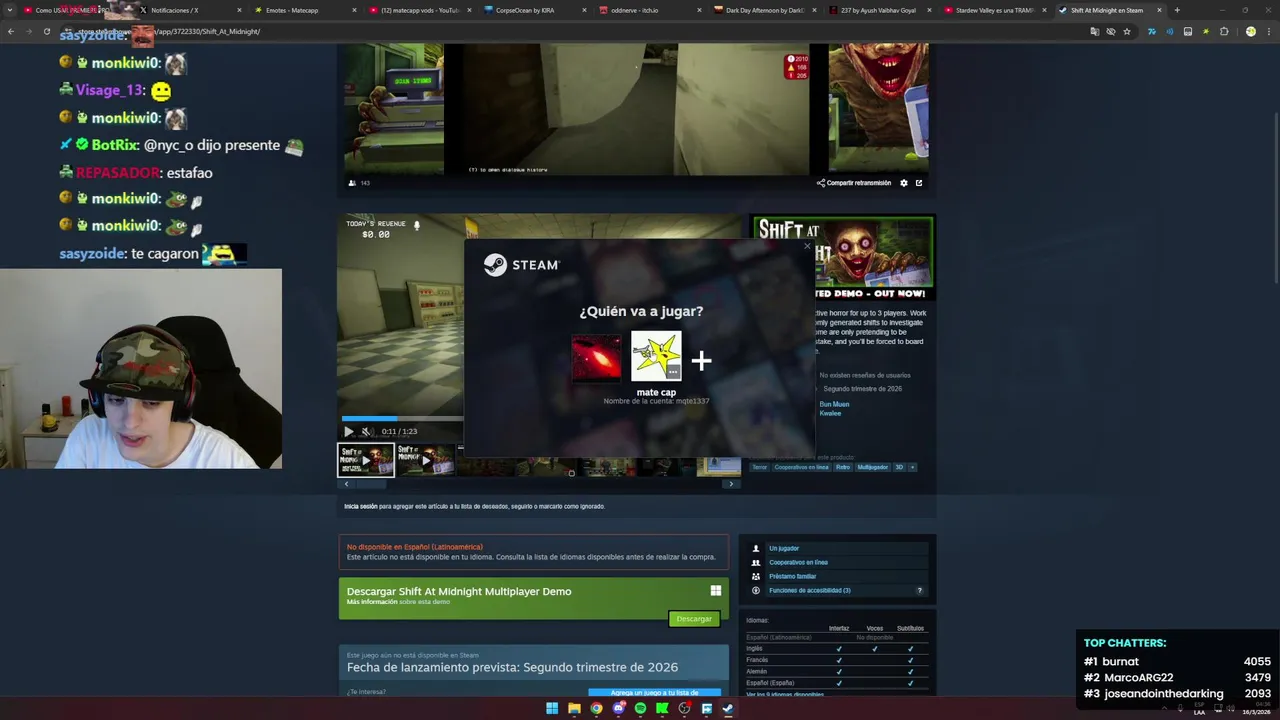Seek on the trailer progress bar
Image resolution: width=1280 pixels, height=720 pixels.
coord(402,419)
